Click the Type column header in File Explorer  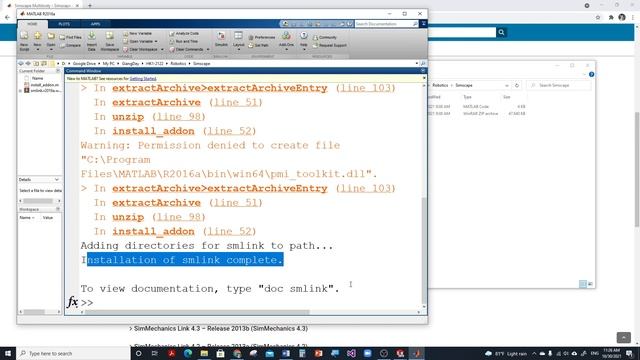[468, 97]
